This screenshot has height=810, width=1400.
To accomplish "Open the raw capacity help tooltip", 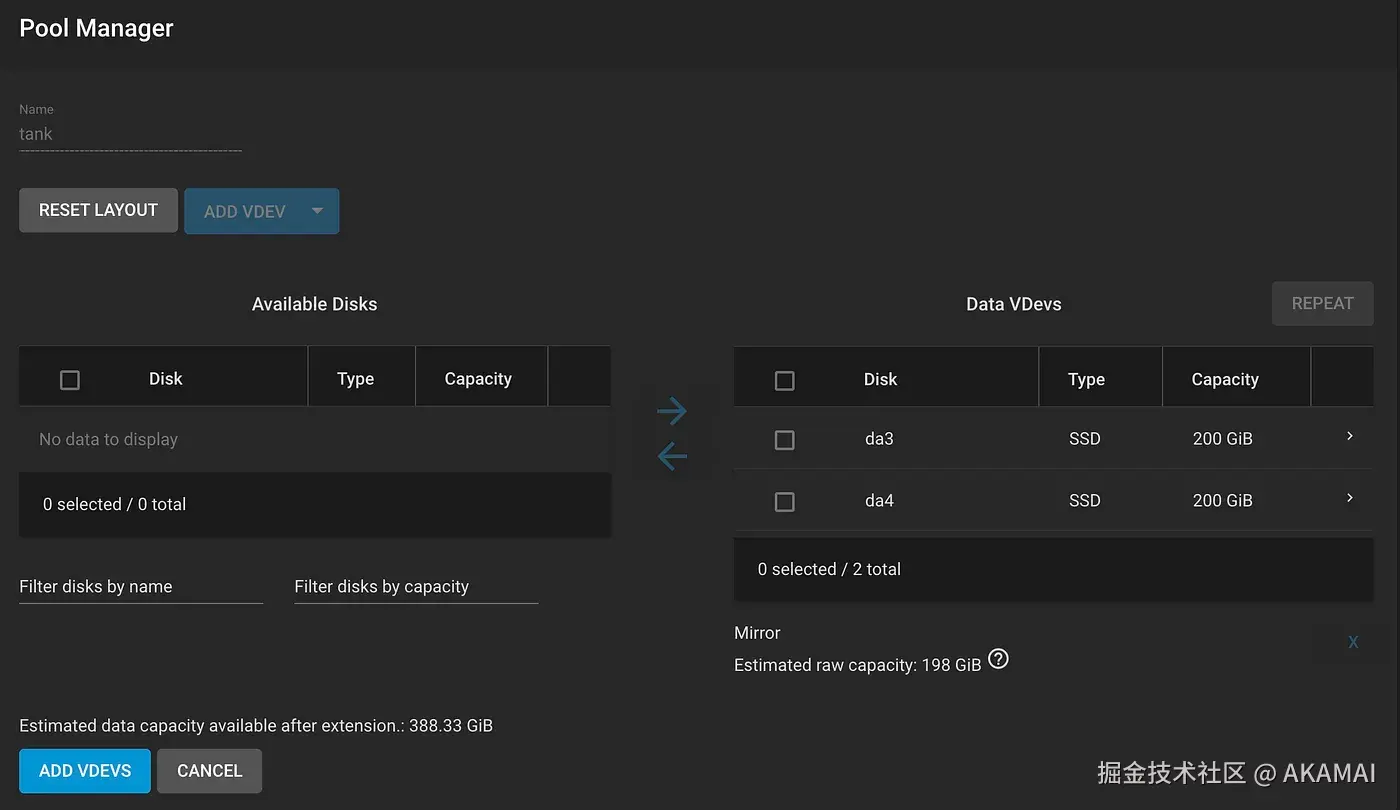I will 998,660.
